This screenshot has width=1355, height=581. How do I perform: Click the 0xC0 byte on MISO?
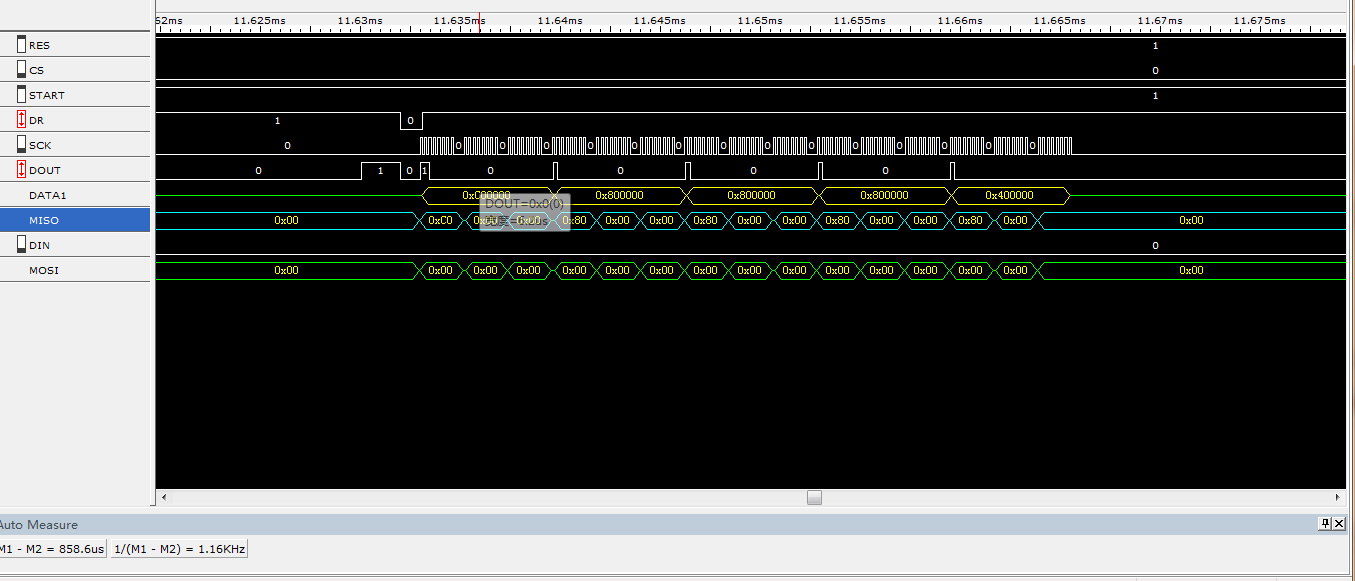440,220
